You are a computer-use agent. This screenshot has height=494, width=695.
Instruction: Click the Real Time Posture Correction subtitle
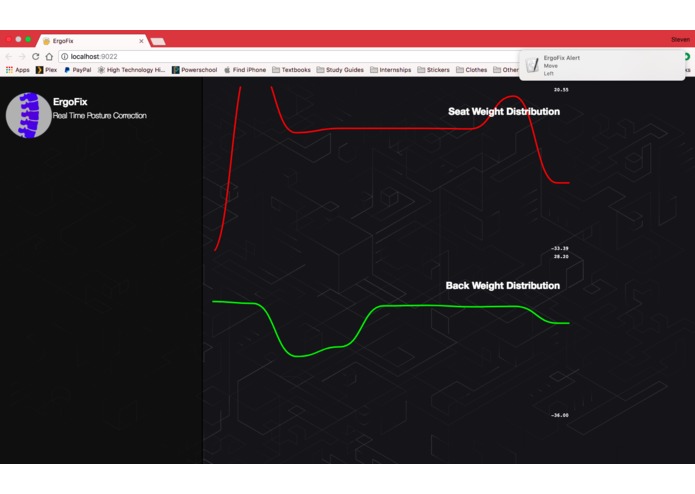(100, 116)
